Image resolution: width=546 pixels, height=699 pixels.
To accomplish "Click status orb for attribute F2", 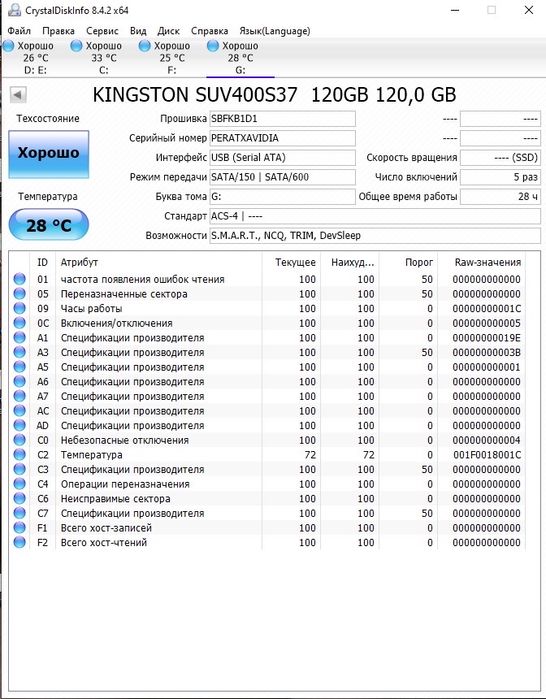I will point(20,543).
